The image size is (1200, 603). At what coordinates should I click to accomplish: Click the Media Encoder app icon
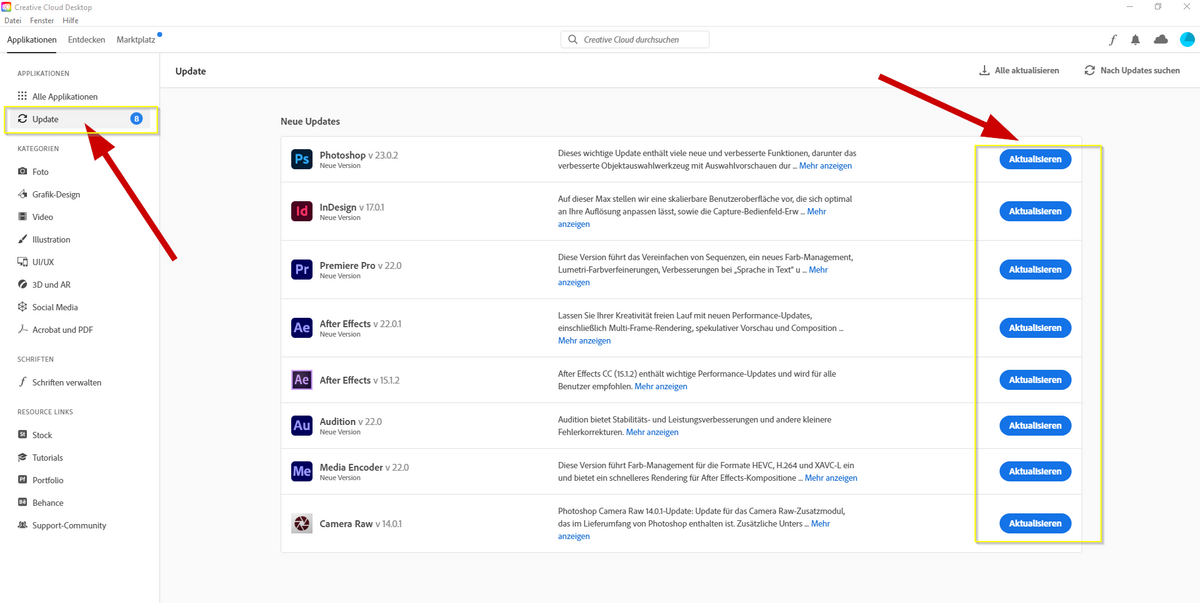[x=301, y=471]
